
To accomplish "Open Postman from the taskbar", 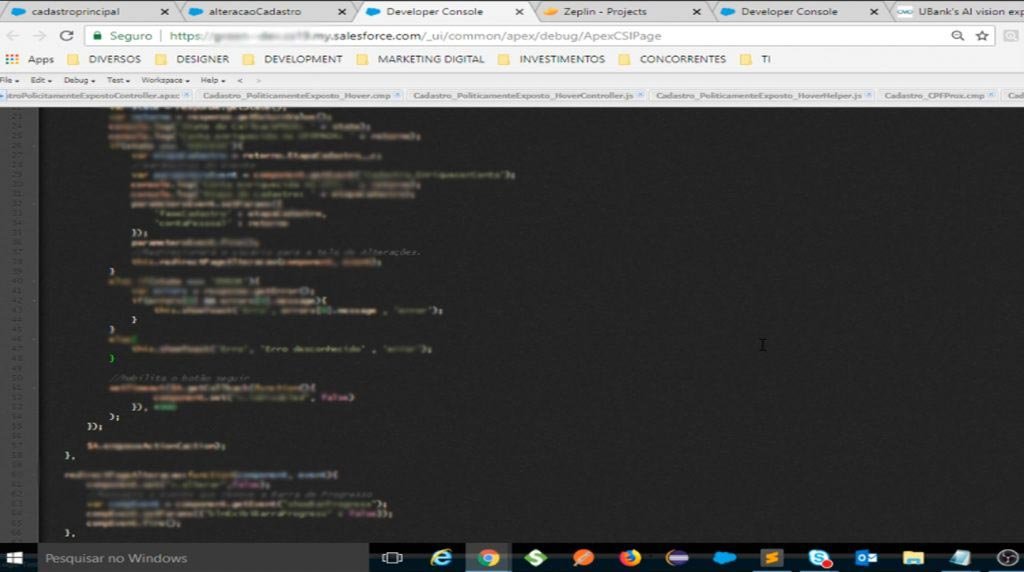I will pyautogui.click(x=583, y=558).
